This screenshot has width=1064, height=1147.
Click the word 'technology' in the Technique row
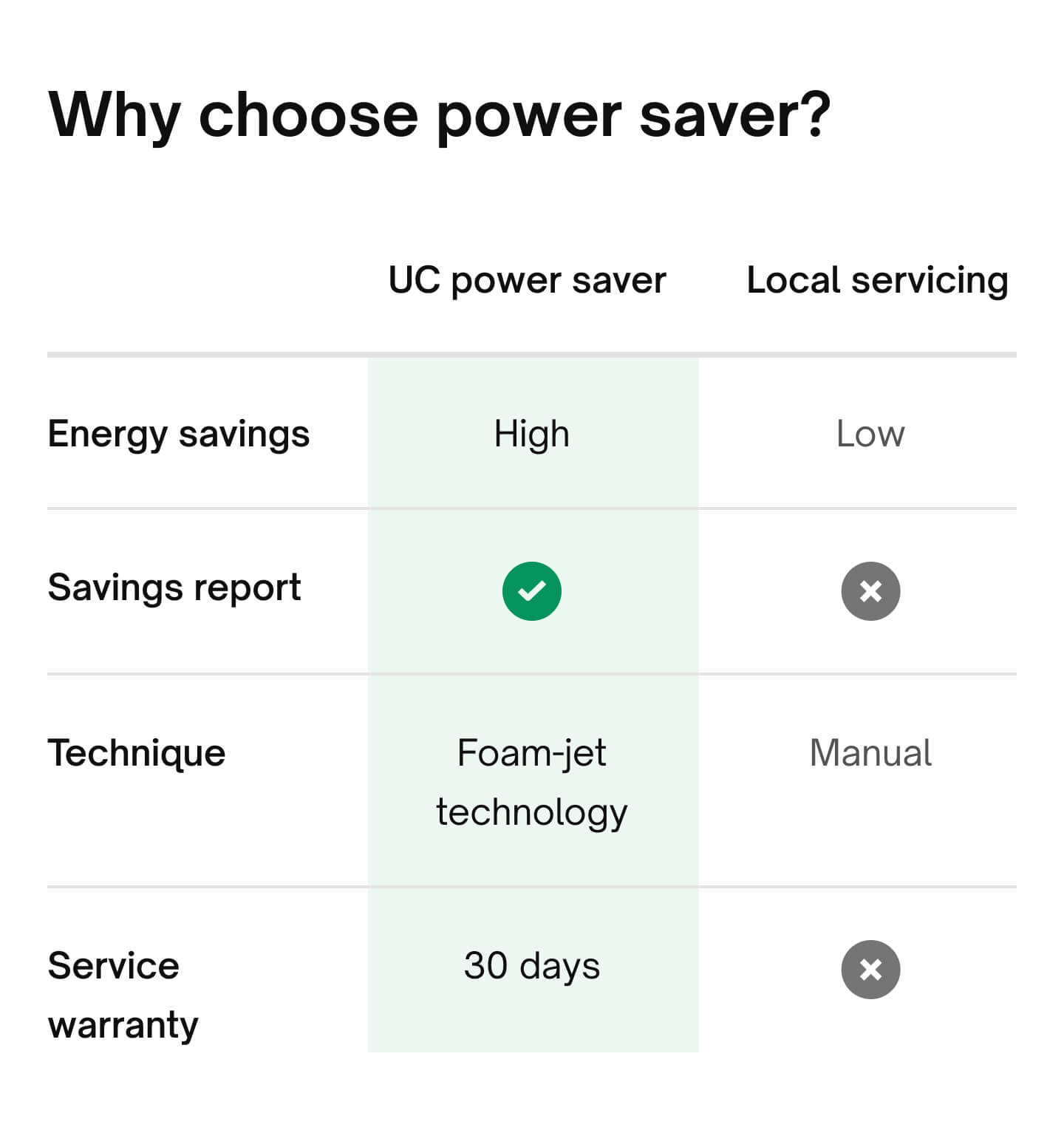pyautogui.click(x=531, y=812)
